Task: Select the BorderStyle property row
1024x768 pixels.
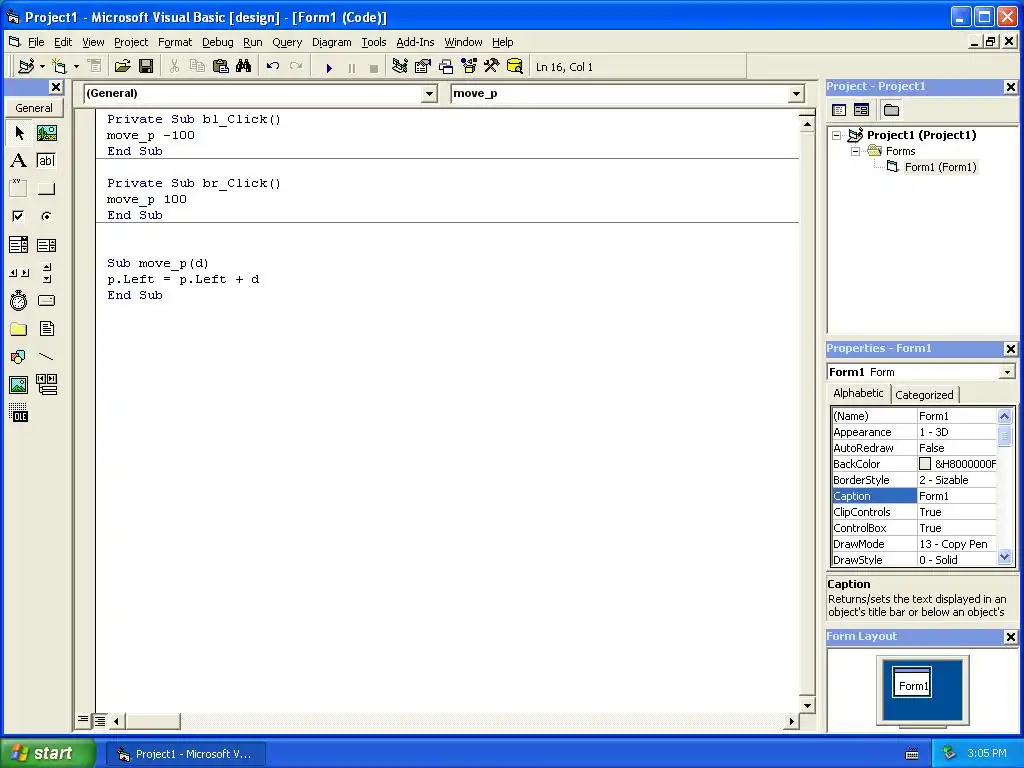Action: [914, 480]
